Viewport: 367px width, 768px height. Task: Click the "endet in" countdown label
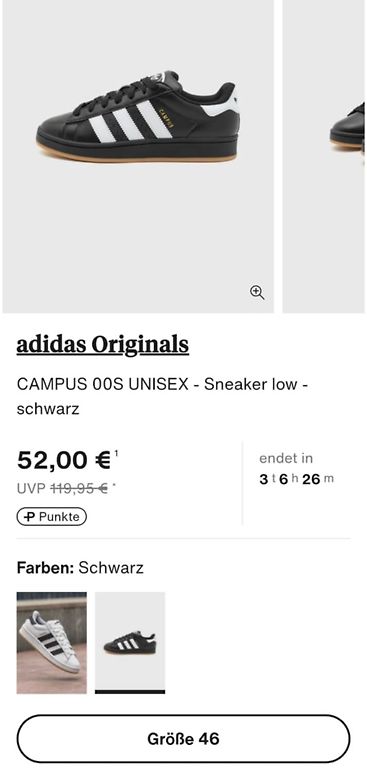(x=286, y=458)
